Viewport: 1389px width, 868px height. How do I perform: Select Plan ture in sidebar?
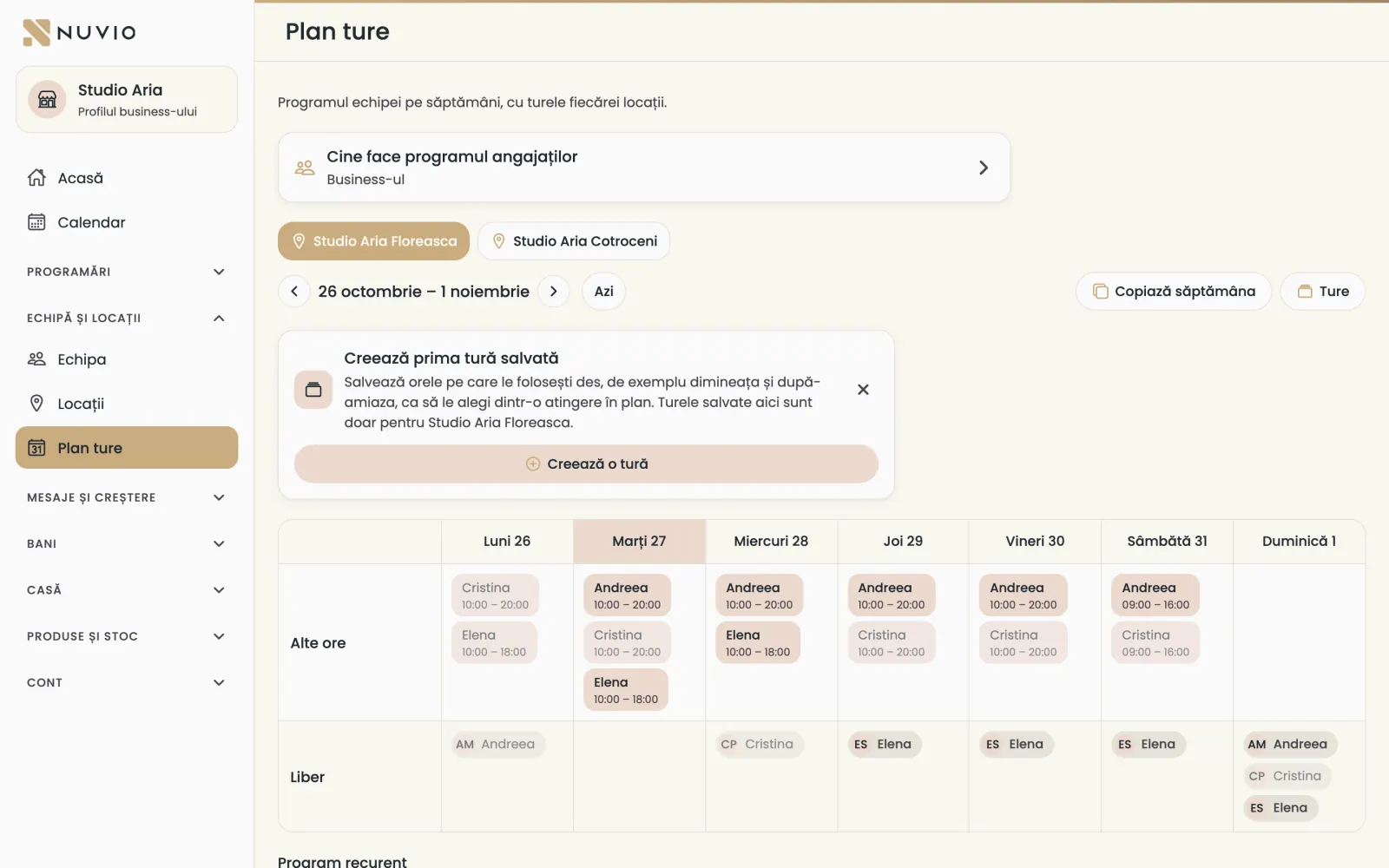click(x=127, y=448)
